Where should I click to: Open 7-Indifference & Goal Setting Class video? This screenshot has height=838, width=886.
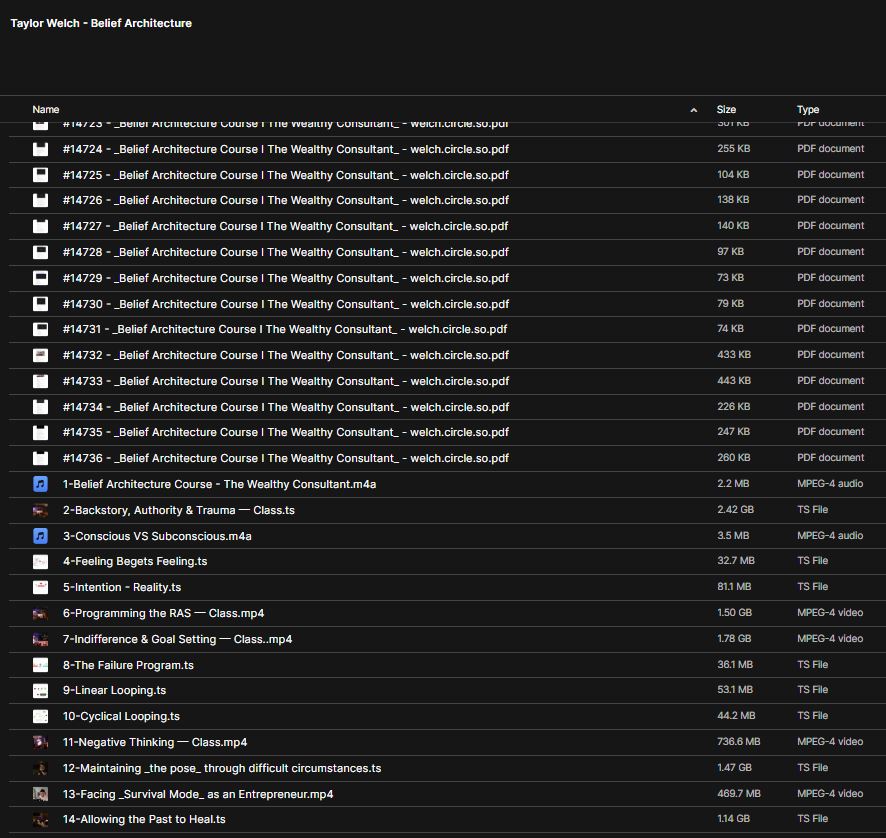coord(177,639)
